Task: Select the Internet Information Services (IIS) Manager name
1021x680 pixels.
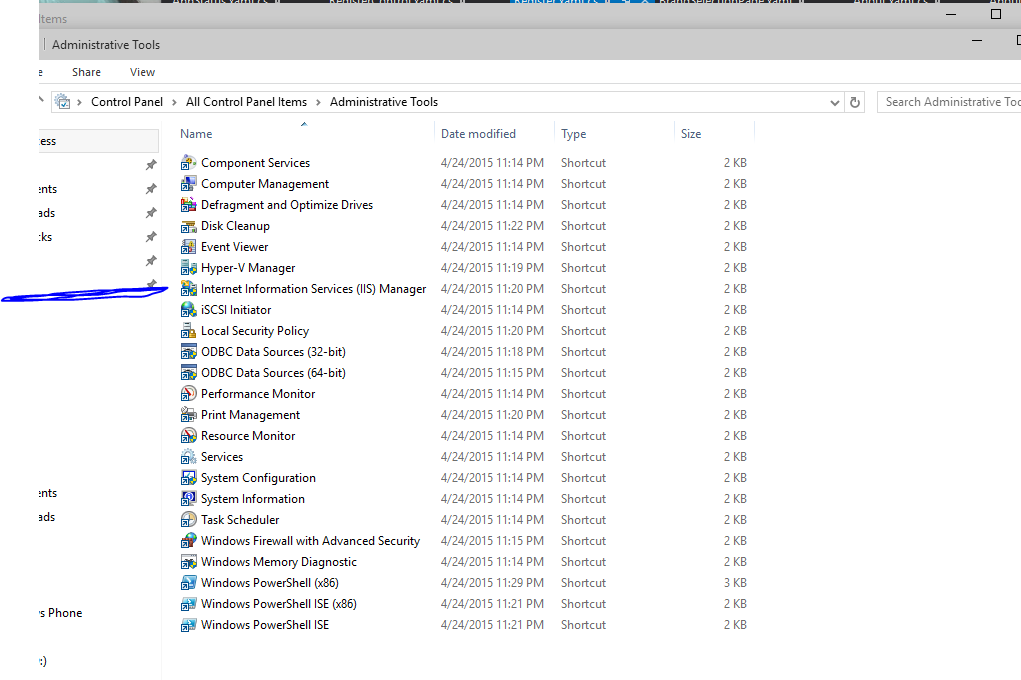Action: point(313,289)
